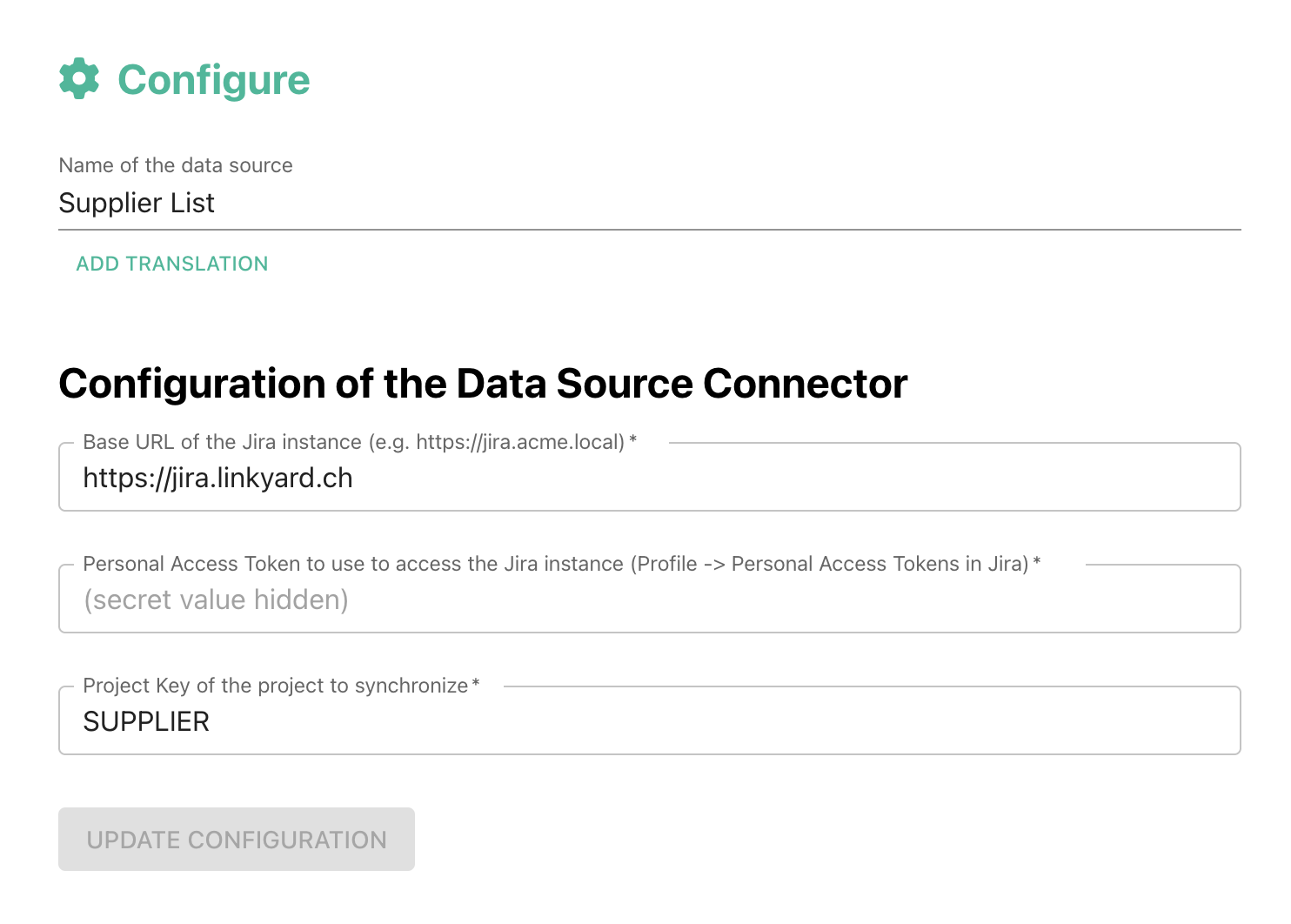Click the Data Source Connector configuration heading
The image size is (1291, 924).
[483, 384]
